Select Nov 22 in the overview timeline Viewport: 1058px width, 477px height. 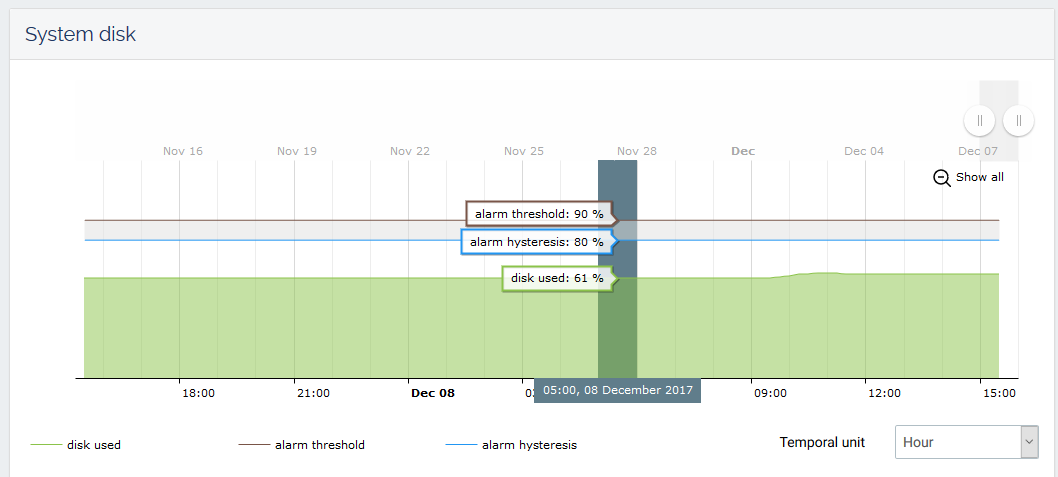click(410, 151)
